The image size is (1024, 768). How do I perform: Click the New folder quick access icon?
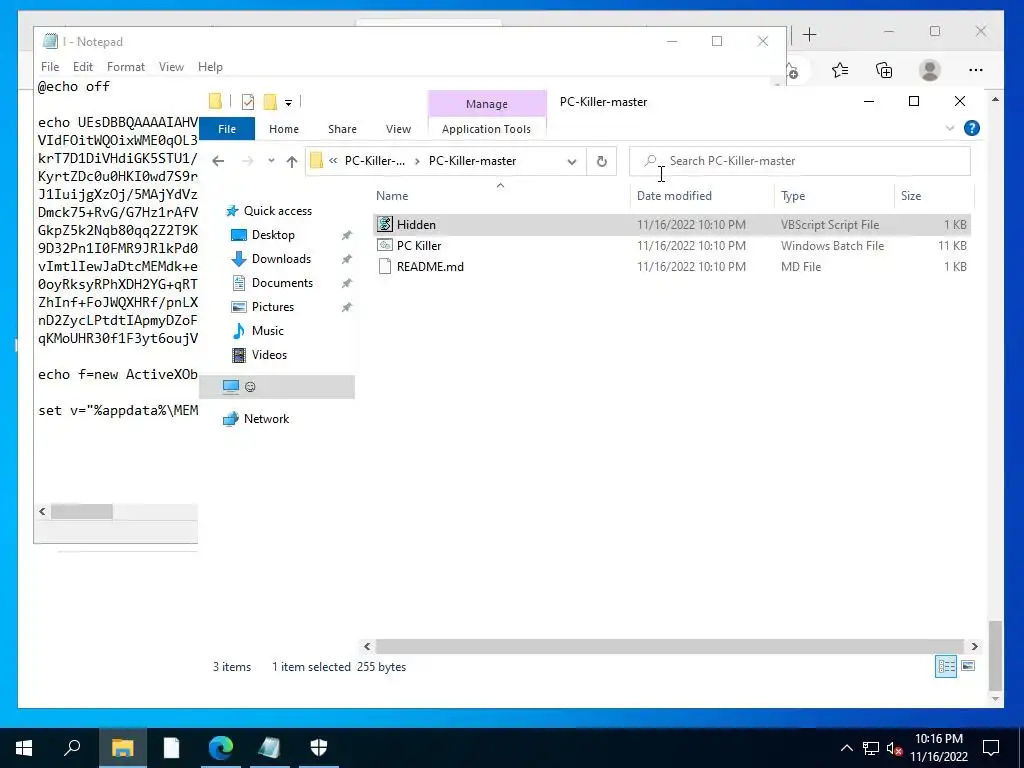(270, 101)
